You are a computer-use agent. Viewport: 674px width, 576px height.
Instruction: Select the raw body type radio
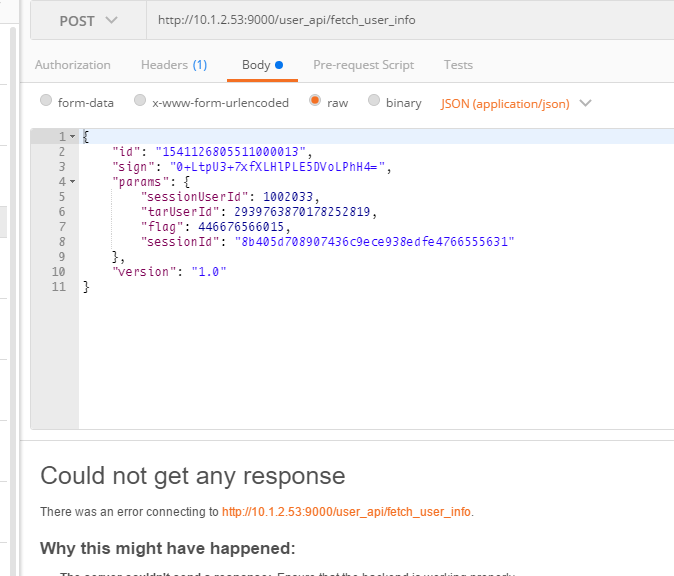click(315, 101)
